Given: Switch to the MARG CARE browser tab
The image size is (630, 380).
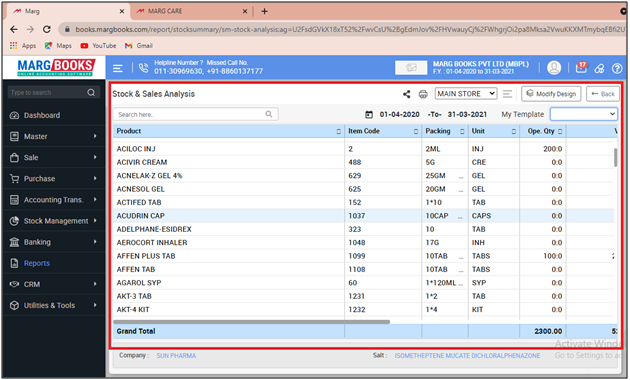Looking at the screenshot, I should pyautogui.click(x=191, y=11).
